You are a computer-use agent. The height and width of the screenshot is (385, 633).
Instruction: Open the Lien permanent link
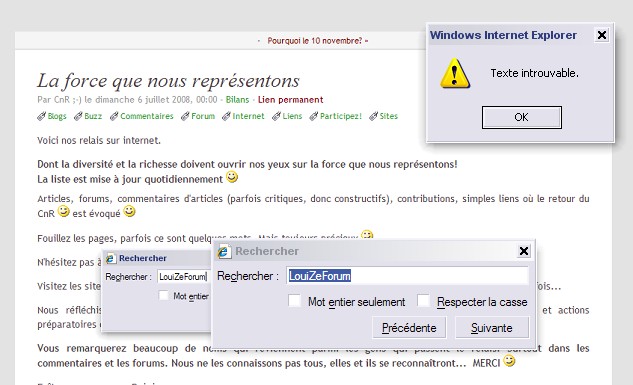(291, 100)
